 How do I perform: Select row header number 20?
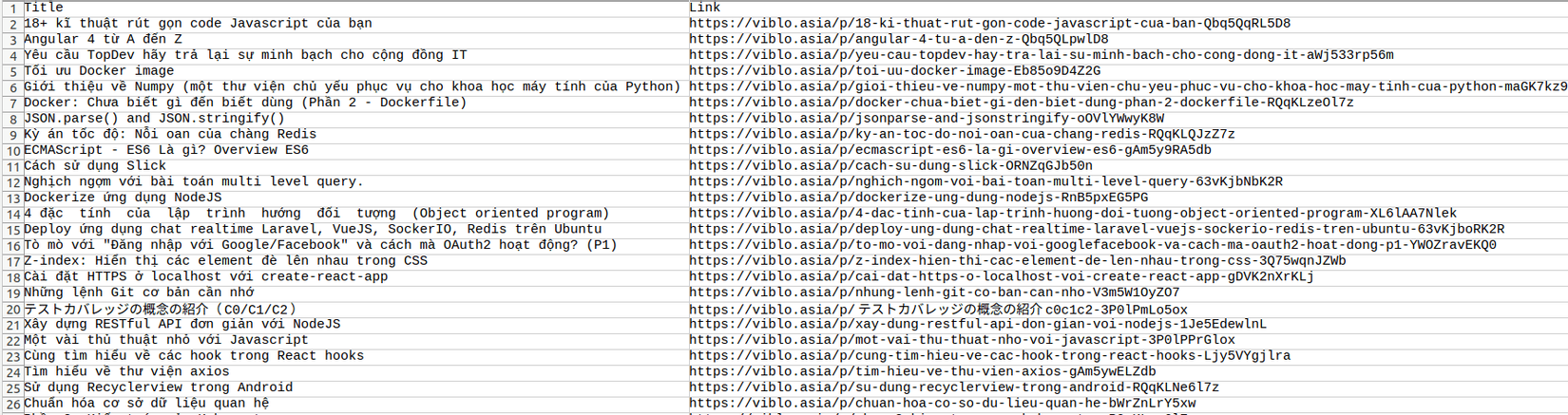(11, 310)
